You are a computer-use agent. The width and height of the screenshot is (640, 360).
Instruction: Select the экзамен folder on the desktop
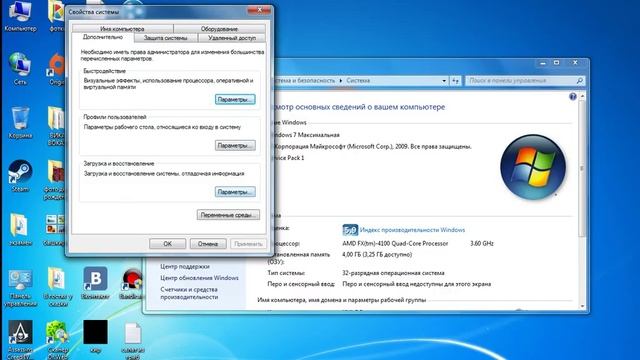(20, 229)
